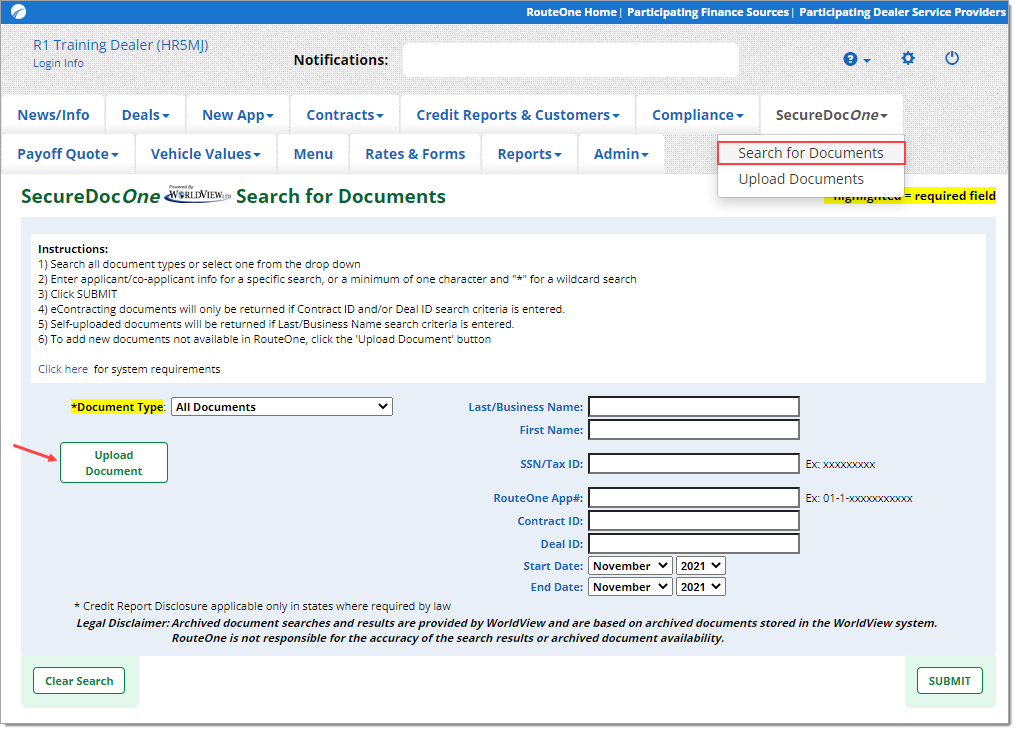The height and width of the screenshot is (731, 1016).
Task: Focus the SSN/Tax ID field
Action: pos(693,463)
